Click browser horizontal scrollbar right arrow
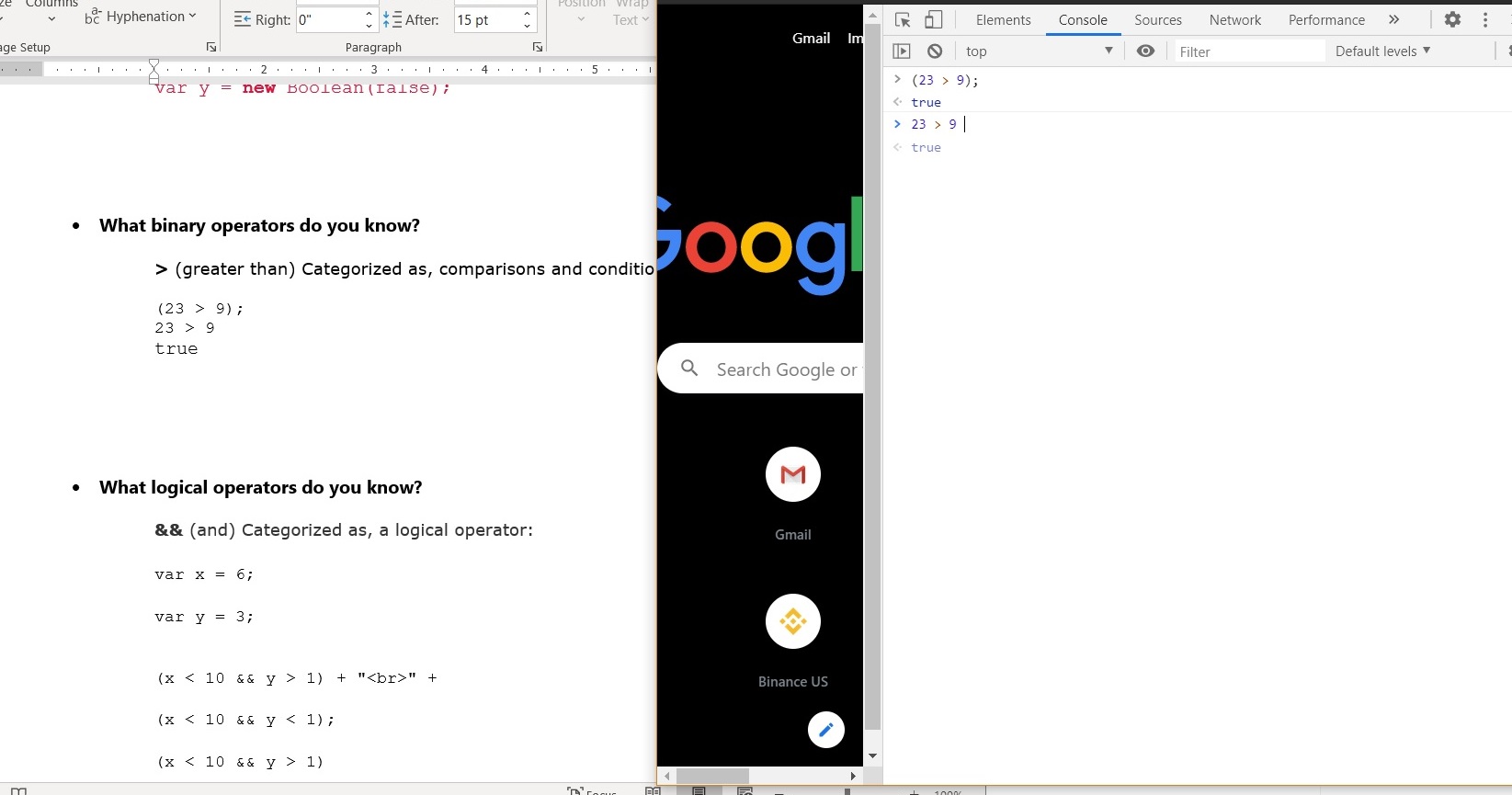Screen dimensions: 1512x795 point(853,777)
